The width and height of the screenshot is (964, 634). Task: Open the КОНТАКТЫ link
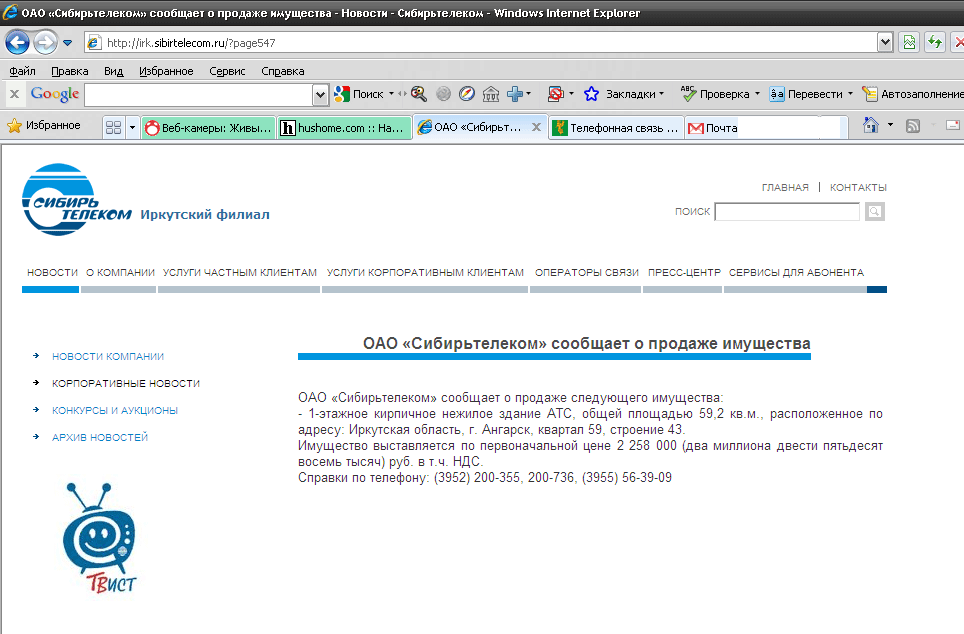coord(858,188)
